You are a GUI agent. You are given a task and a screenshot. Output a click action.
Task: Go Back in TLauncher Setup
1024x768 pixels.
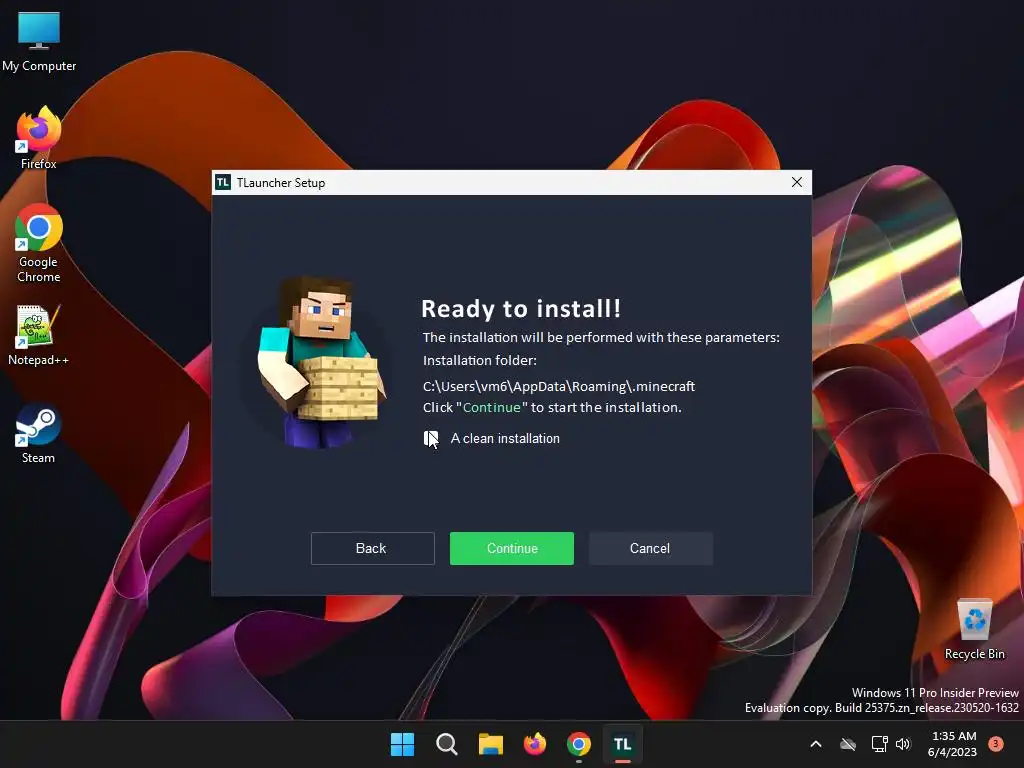point(372,548)
